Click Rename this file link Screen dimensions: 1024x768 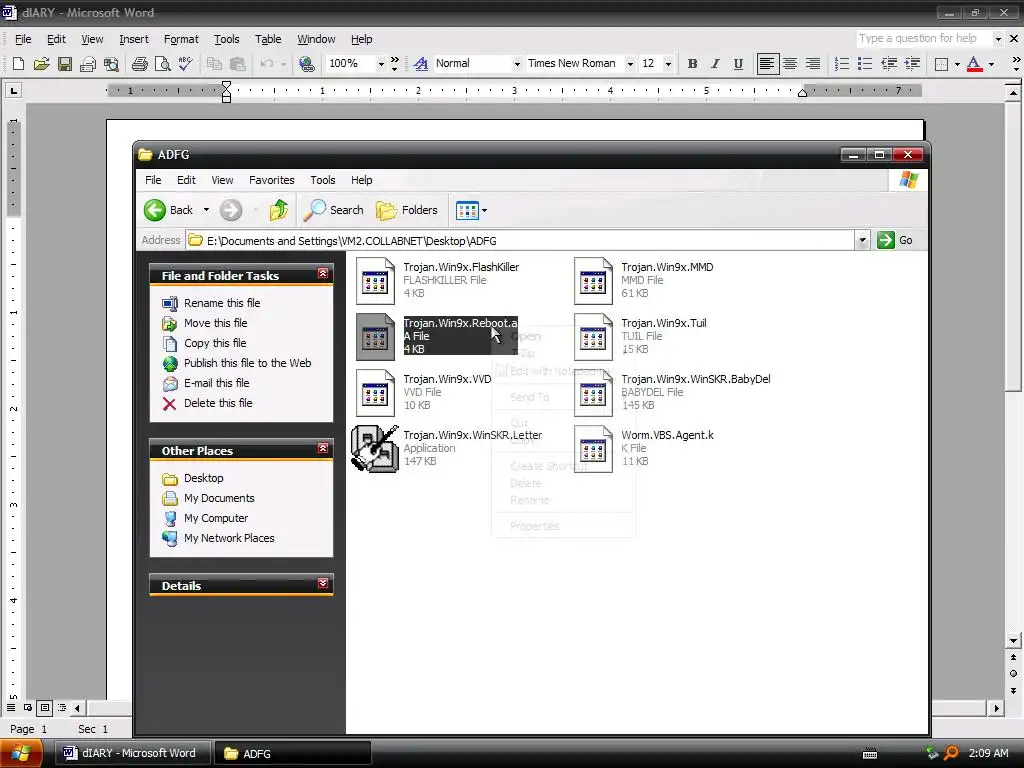[222, 303]
